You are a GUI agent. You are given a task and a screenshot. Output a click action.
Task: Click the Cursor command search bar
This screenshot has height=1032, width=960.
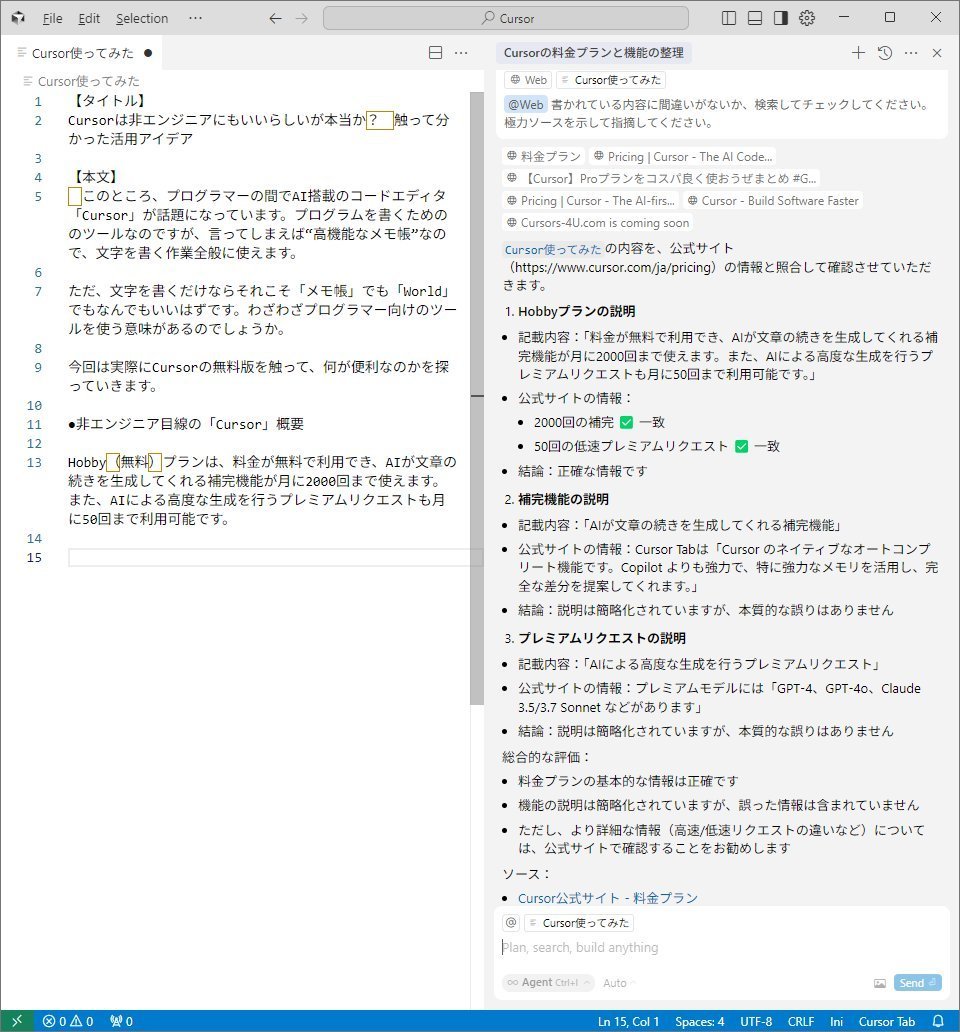click(506, 18)
